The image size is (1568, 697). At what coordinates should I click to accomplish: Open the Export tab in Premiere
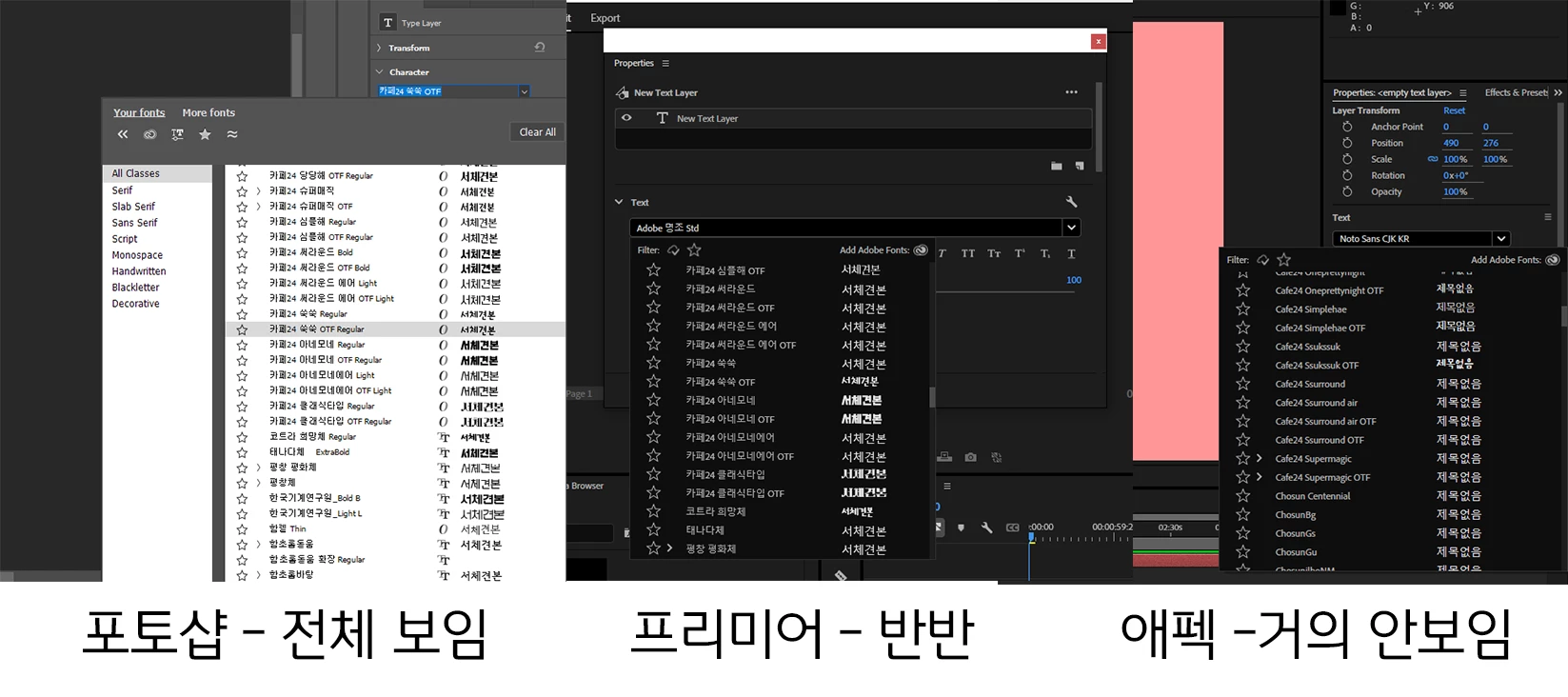(605, 18)
